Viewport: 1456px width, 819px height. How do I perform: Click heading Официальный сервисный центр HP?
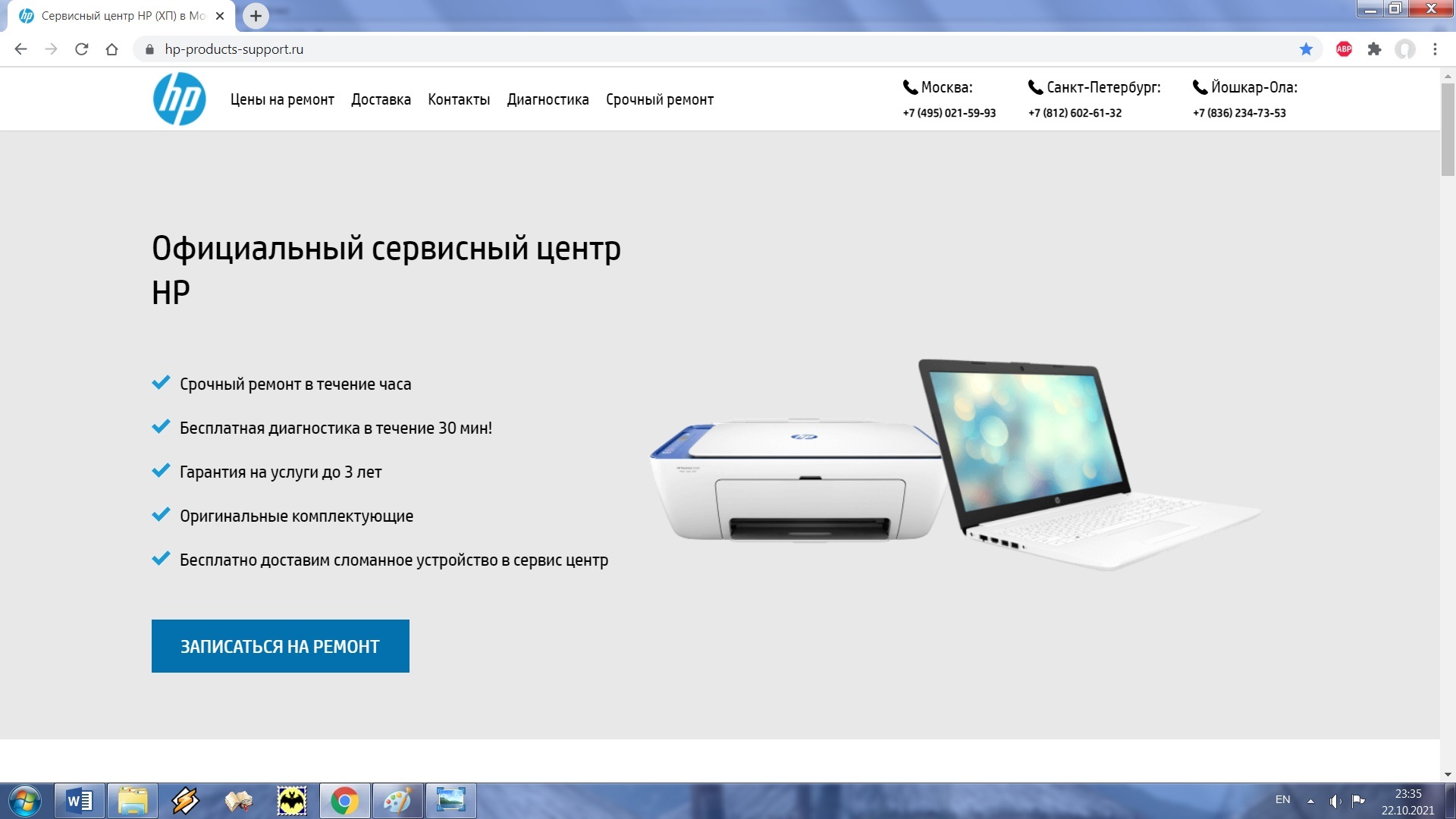point(386,270)
